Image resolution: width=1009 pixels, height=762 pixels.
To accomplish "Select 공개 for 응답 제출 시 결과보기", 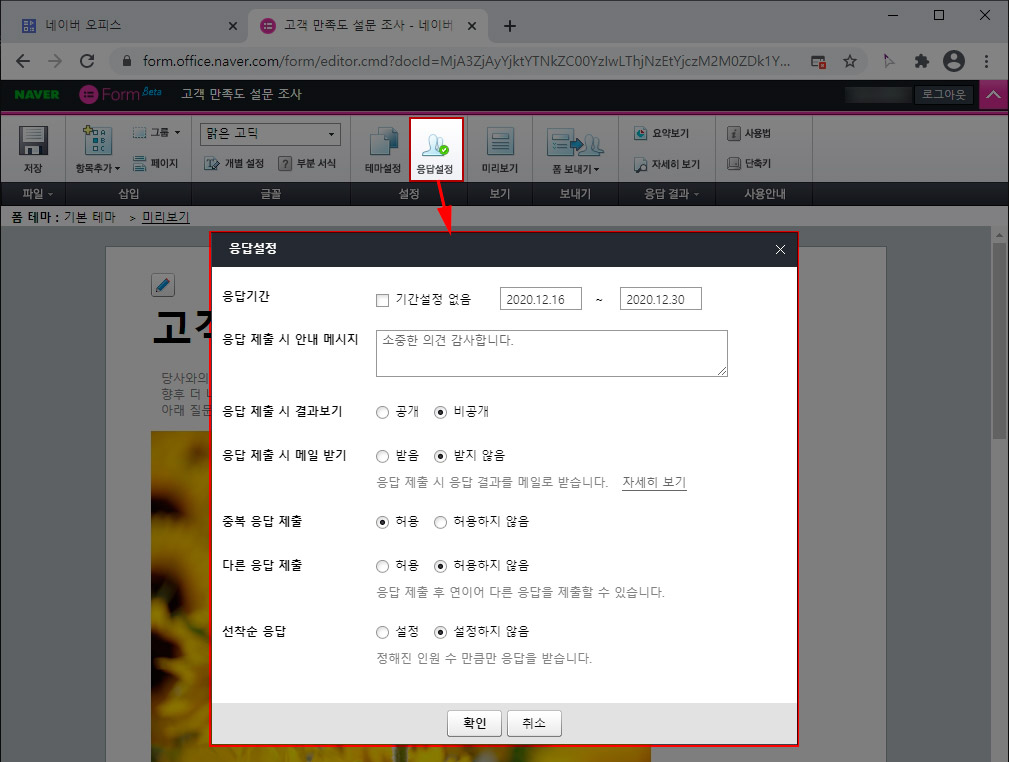I will (x=382, y=411).
